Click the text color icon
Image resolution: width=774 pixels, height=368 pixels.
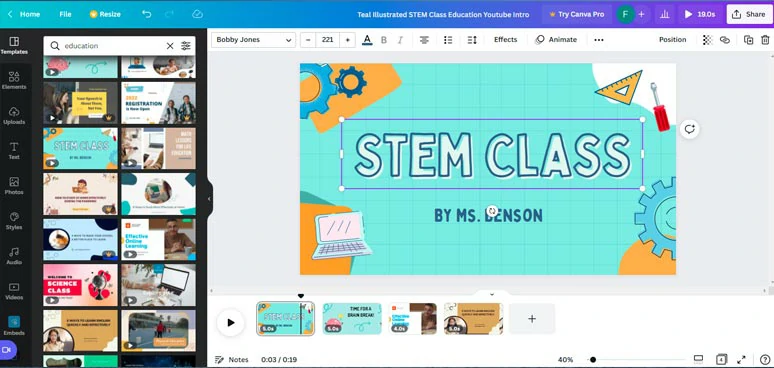tap(367, 40)
